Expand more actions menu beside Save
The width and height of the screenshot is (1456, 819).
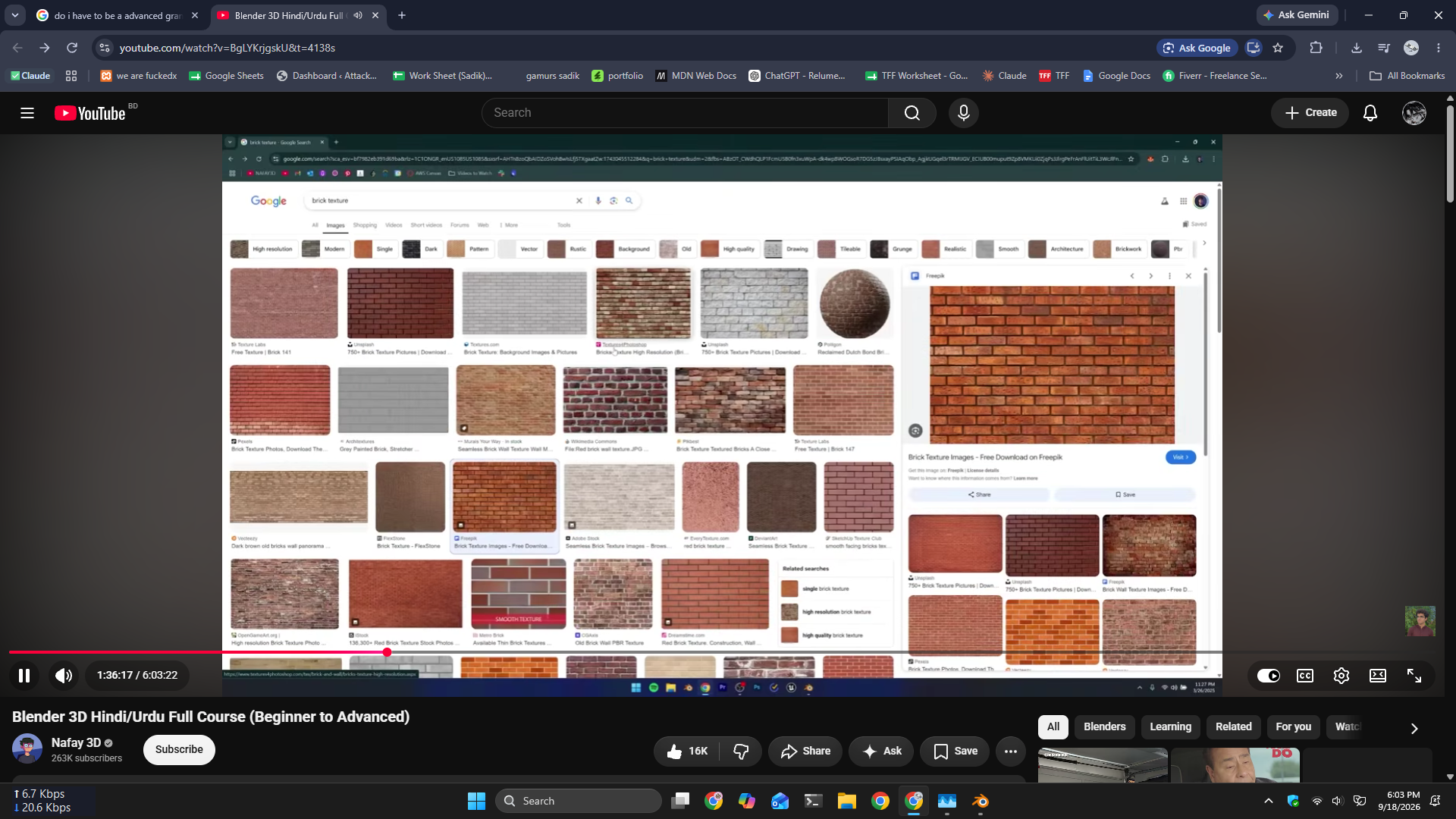1011,751
